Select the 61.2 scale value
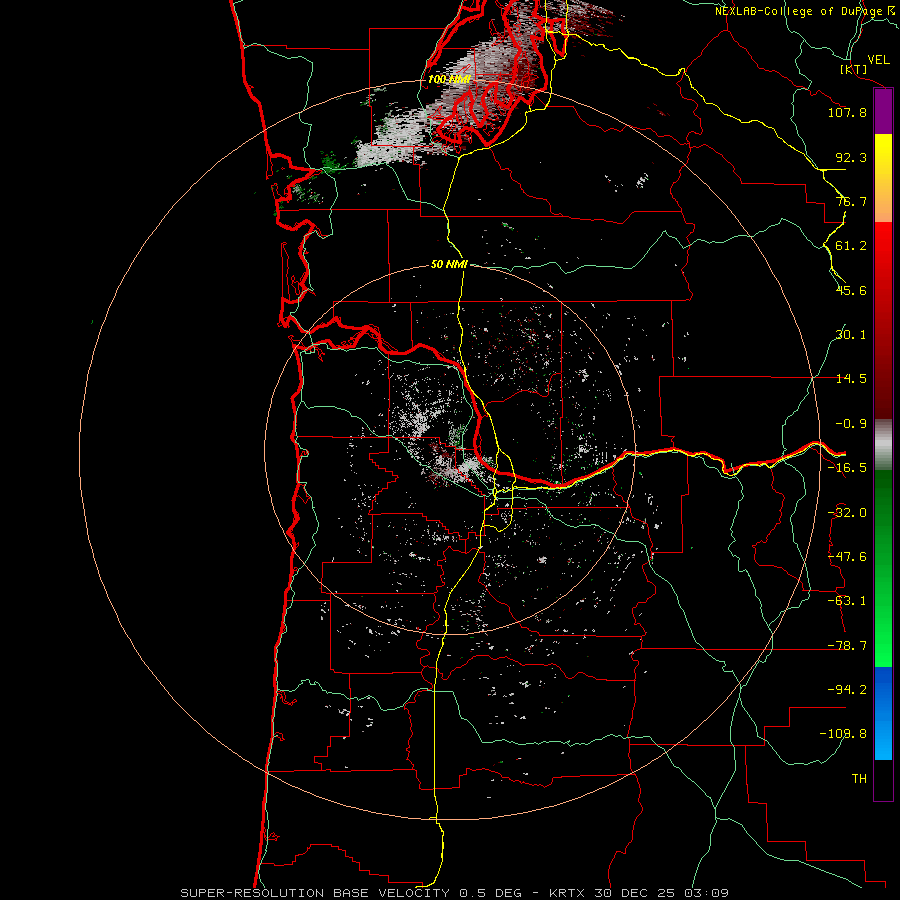This screenshot has height=900, width=900. [x=851, y=246]
